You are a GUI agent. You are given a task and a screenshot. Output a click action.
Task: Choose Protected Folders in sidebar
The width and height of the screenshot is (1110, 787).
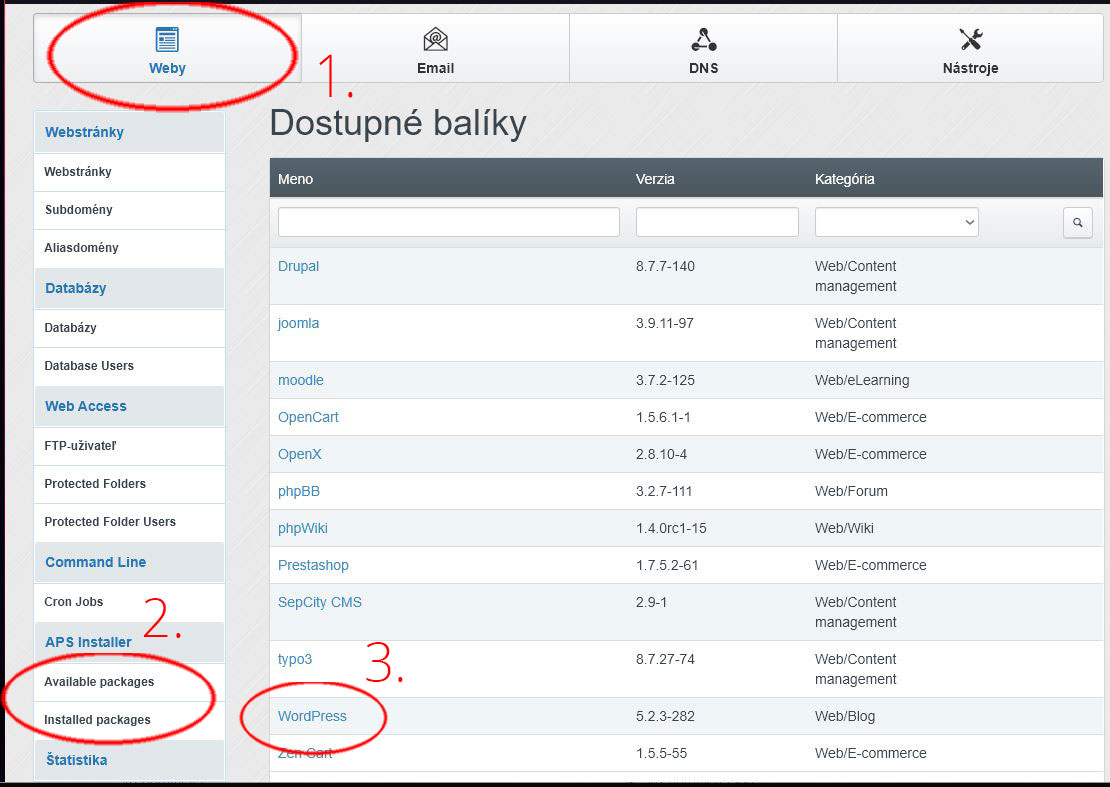click(95, 484)
